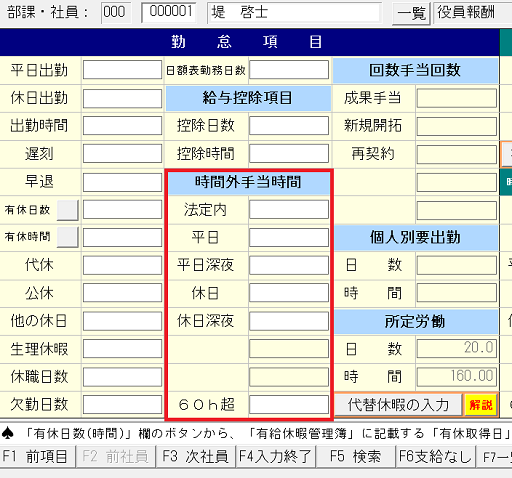Click the 他の休日 input field

pos(122,321)
